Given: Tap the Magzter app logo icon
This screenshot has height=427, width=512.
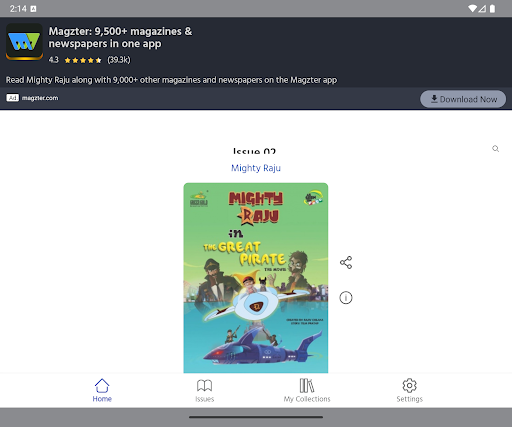Looking at the screenshot, I should pos(24,42).
